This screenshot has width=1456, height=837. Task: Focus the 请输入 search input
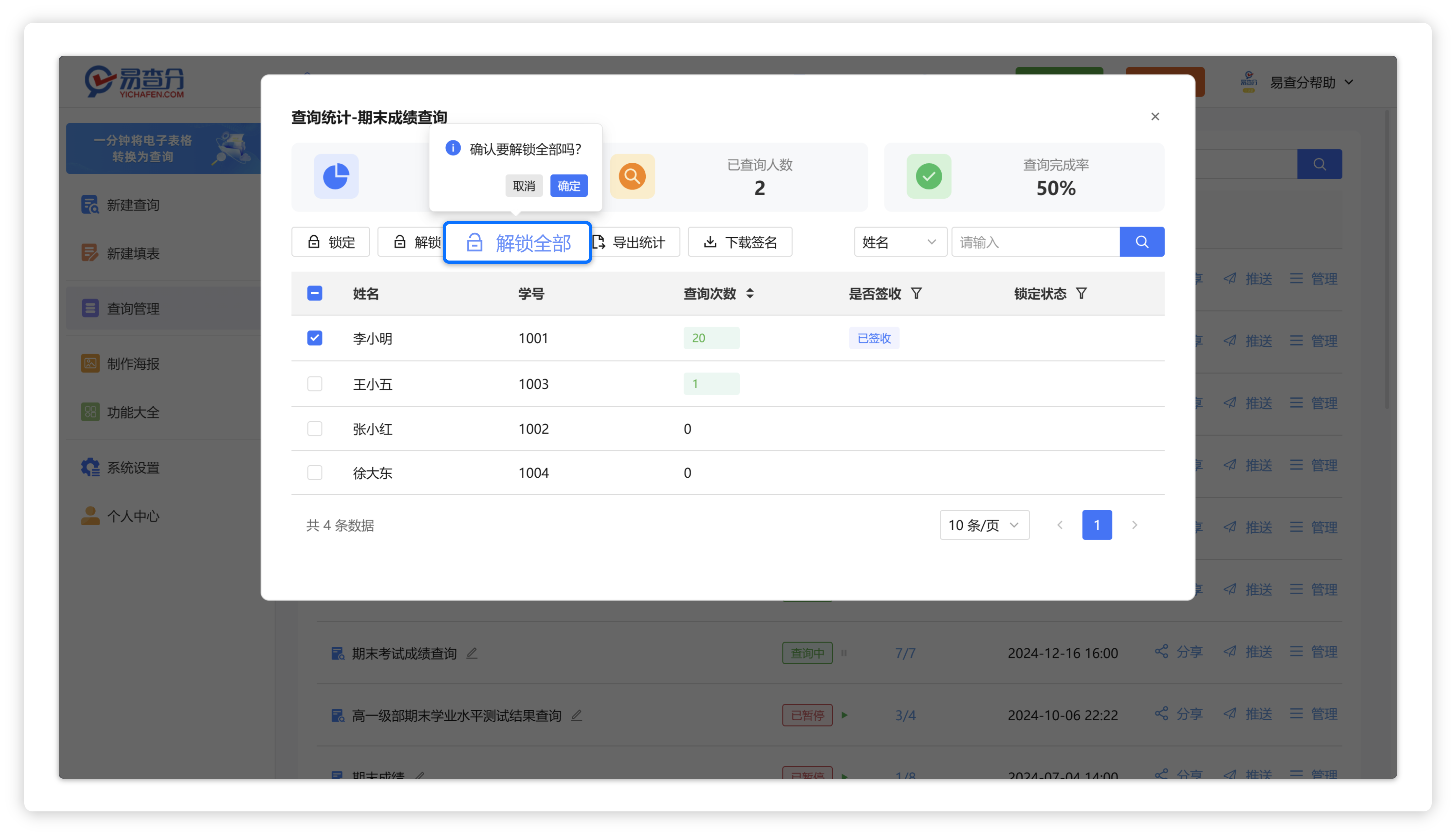[x=1035, y=242]
